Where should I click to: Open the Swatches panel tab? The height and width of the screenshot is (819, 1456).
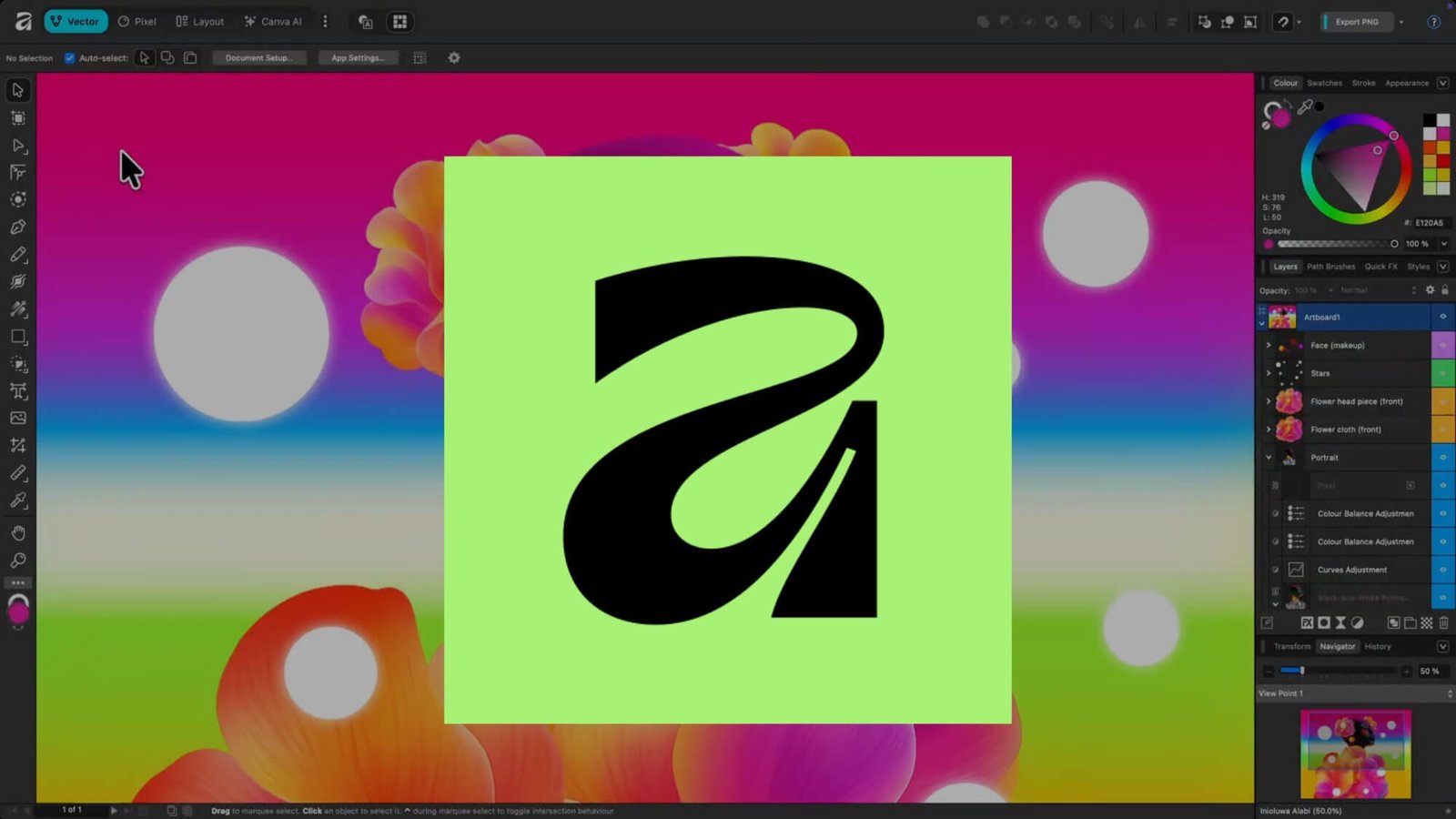click(x=1324, y=83)
